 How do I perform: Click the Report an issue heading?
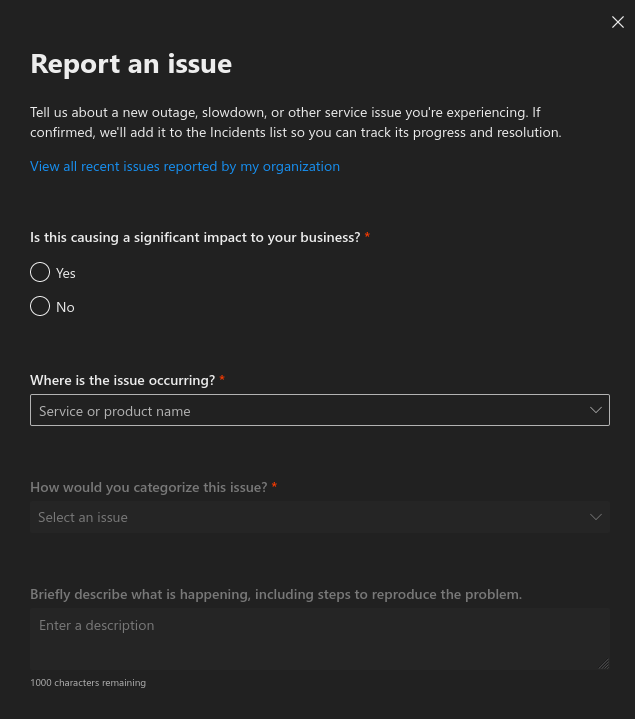tap(131, 64)
